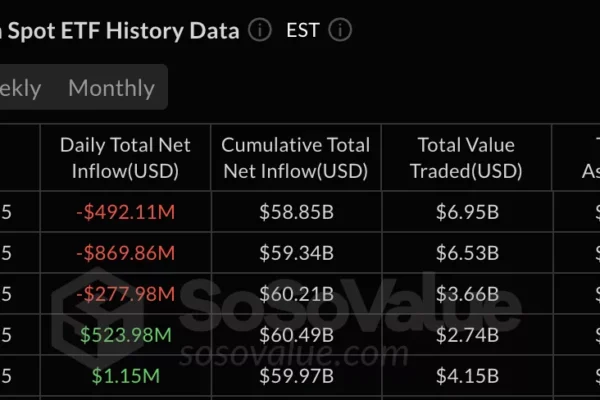Click the Spot ETF History Data title
600x400 pixels.
pos(120,30)
